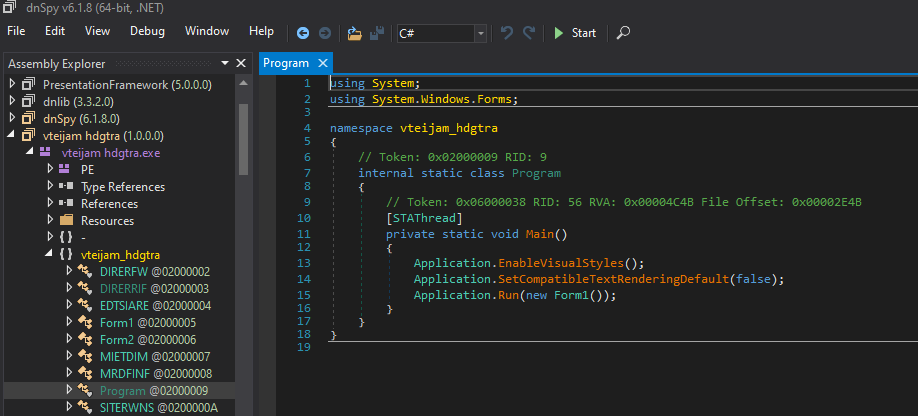The width and height of the screenshot is (918, 416).
Task: Click the Redo toolbar icon
Action: (529, 33)
